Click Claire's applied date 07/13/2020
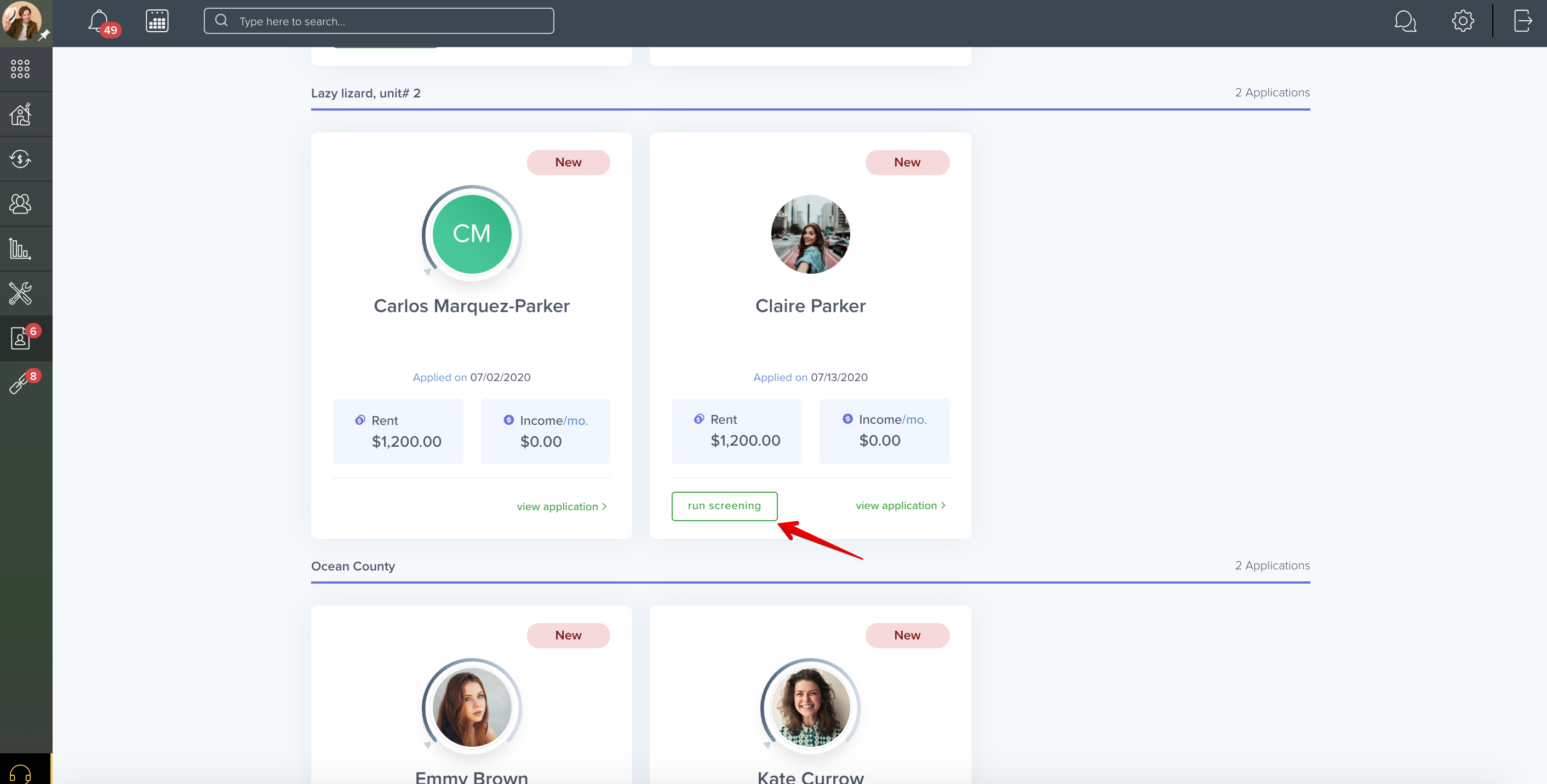1547x784 pixels. pyautogui.click(x=839, y=377)
